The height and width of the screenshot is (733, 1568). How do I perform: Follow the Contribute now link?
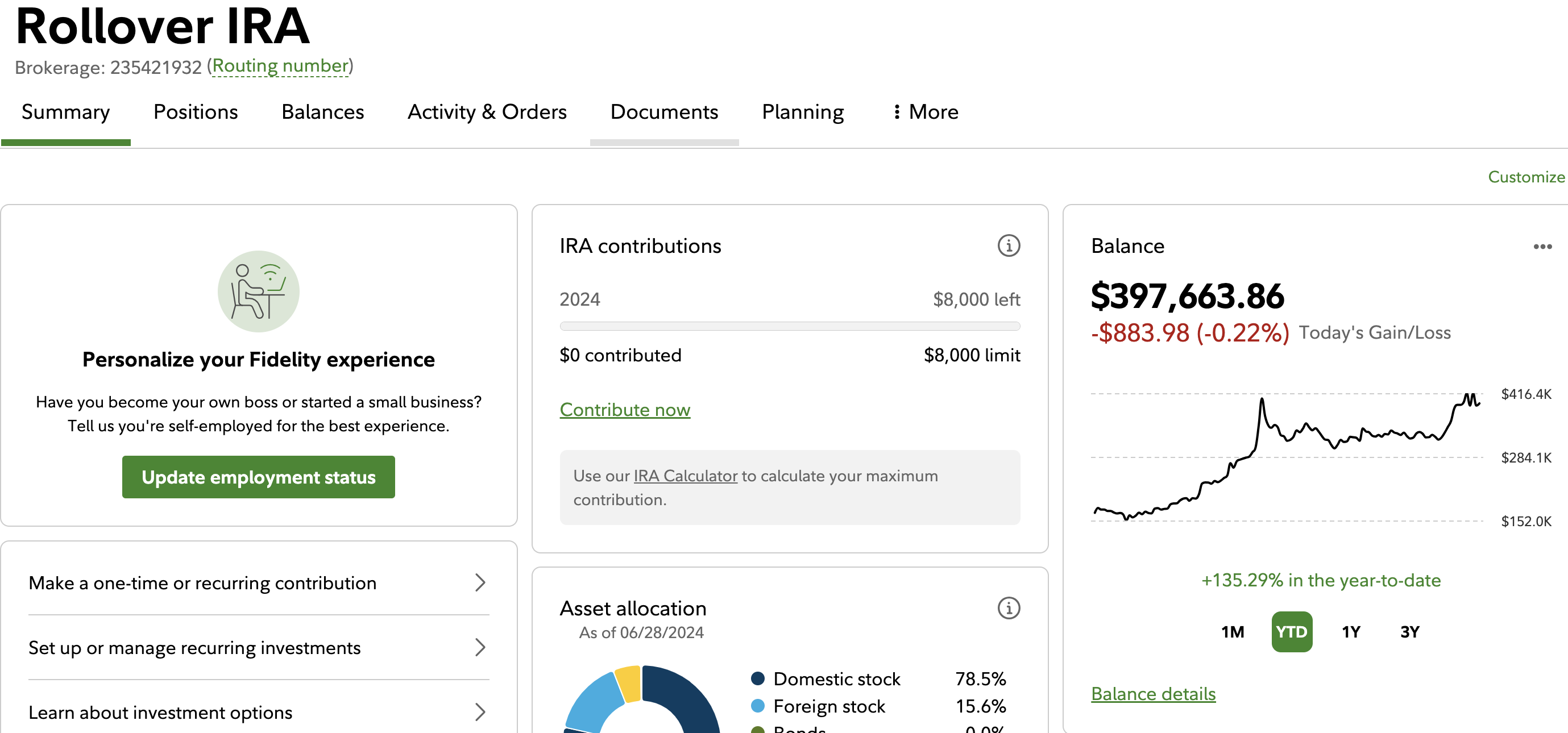(x=625, y=409)
